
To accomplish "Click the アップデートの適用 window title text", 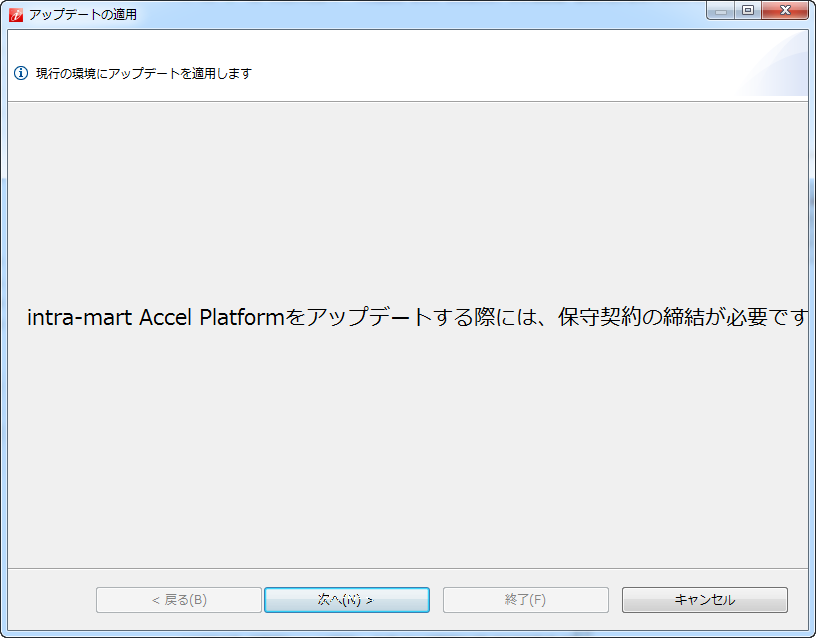I will pos(83,15).
